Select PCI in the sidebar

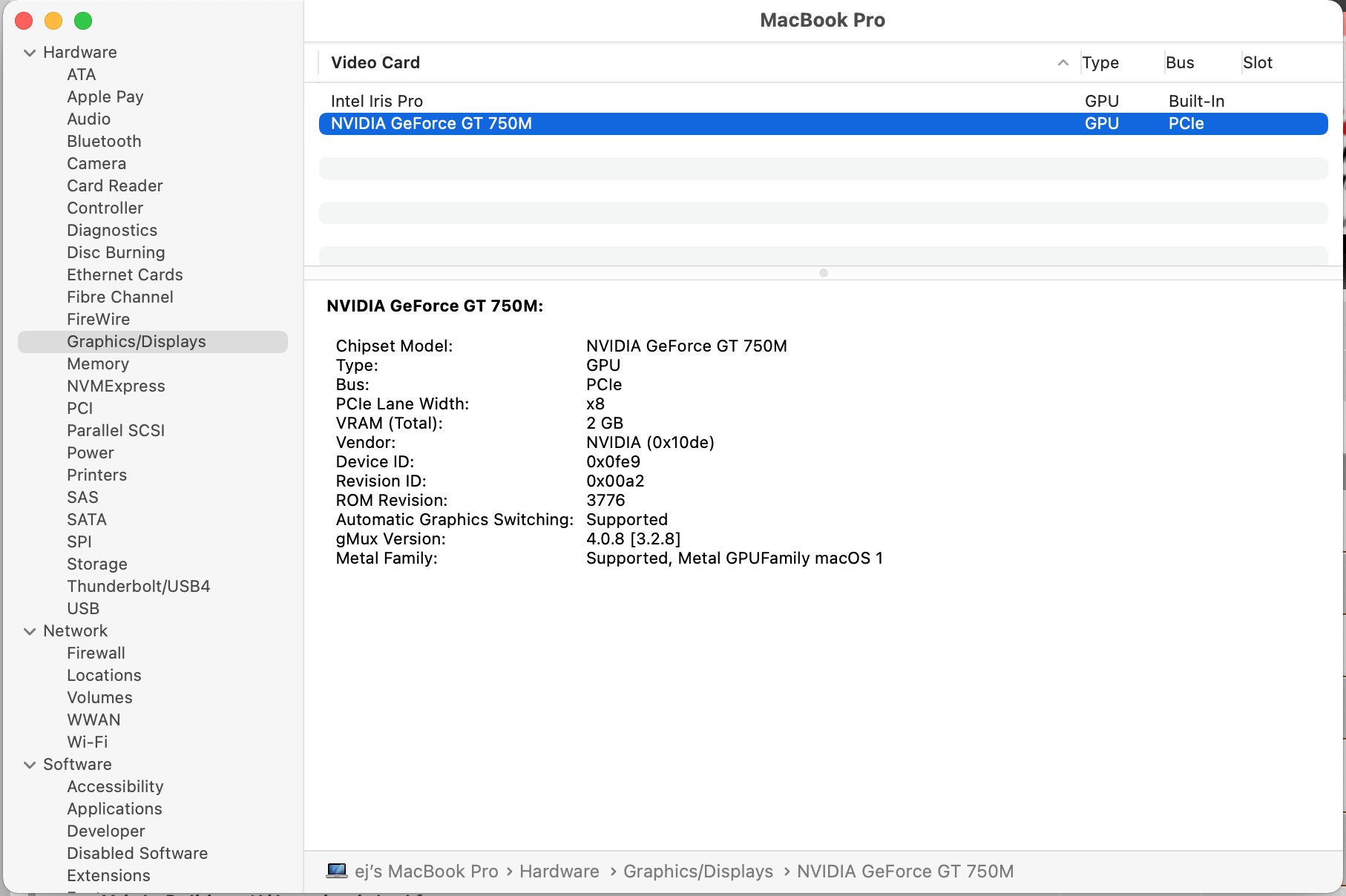[x=80, y=409]
